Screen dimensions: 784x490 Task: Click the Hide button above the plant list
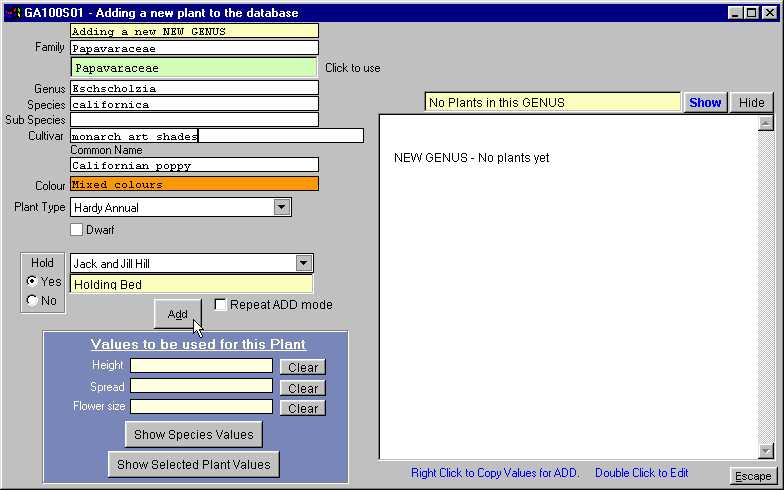pyautogui.click(x=752, y=102)
